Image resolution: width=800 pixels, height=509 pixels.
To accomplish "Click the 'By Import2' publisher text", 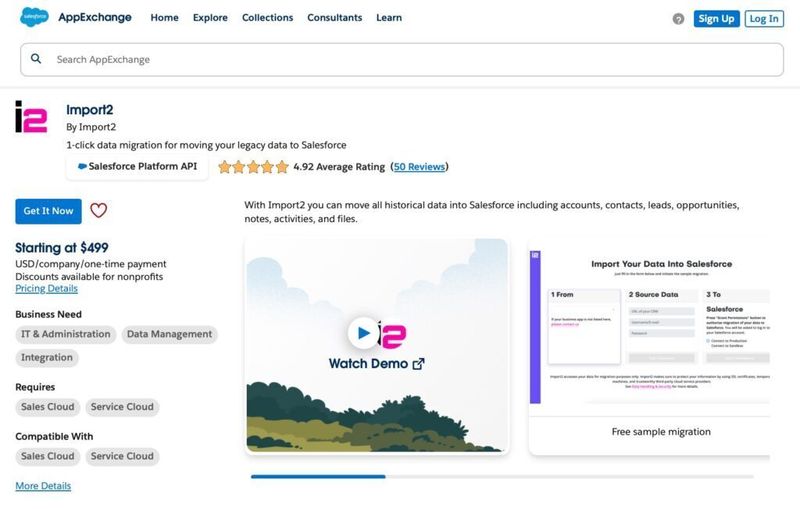I will tap(91, 127).
